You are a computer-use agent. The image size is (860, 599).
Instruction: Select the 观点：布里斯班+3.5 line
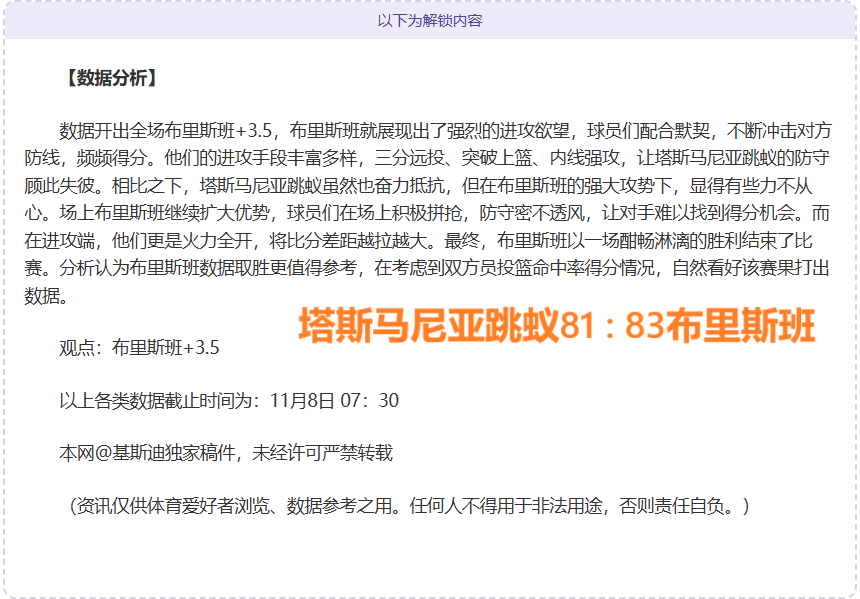point(139,348)
